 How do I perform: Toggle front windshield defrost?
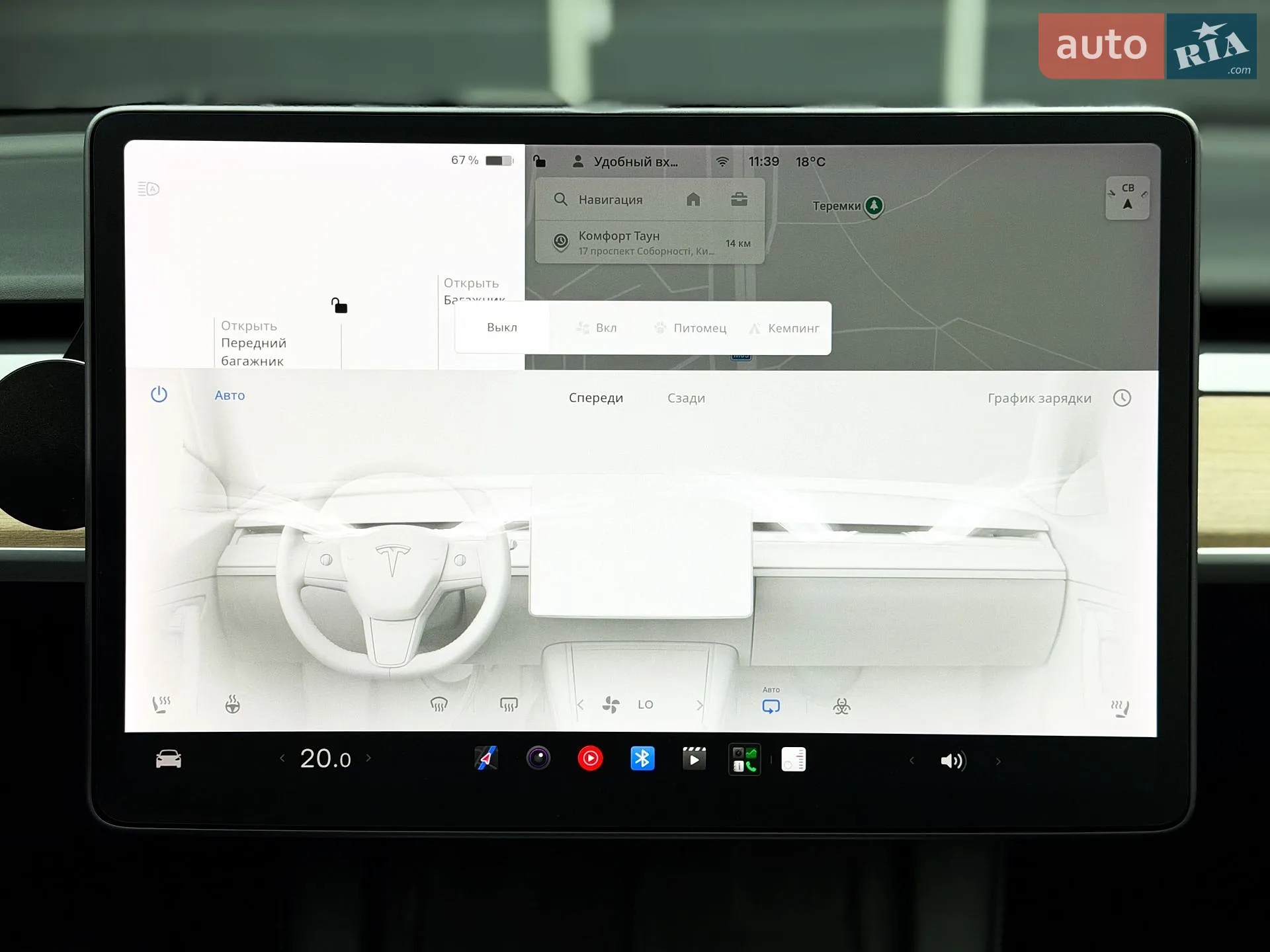pos(439,705)
